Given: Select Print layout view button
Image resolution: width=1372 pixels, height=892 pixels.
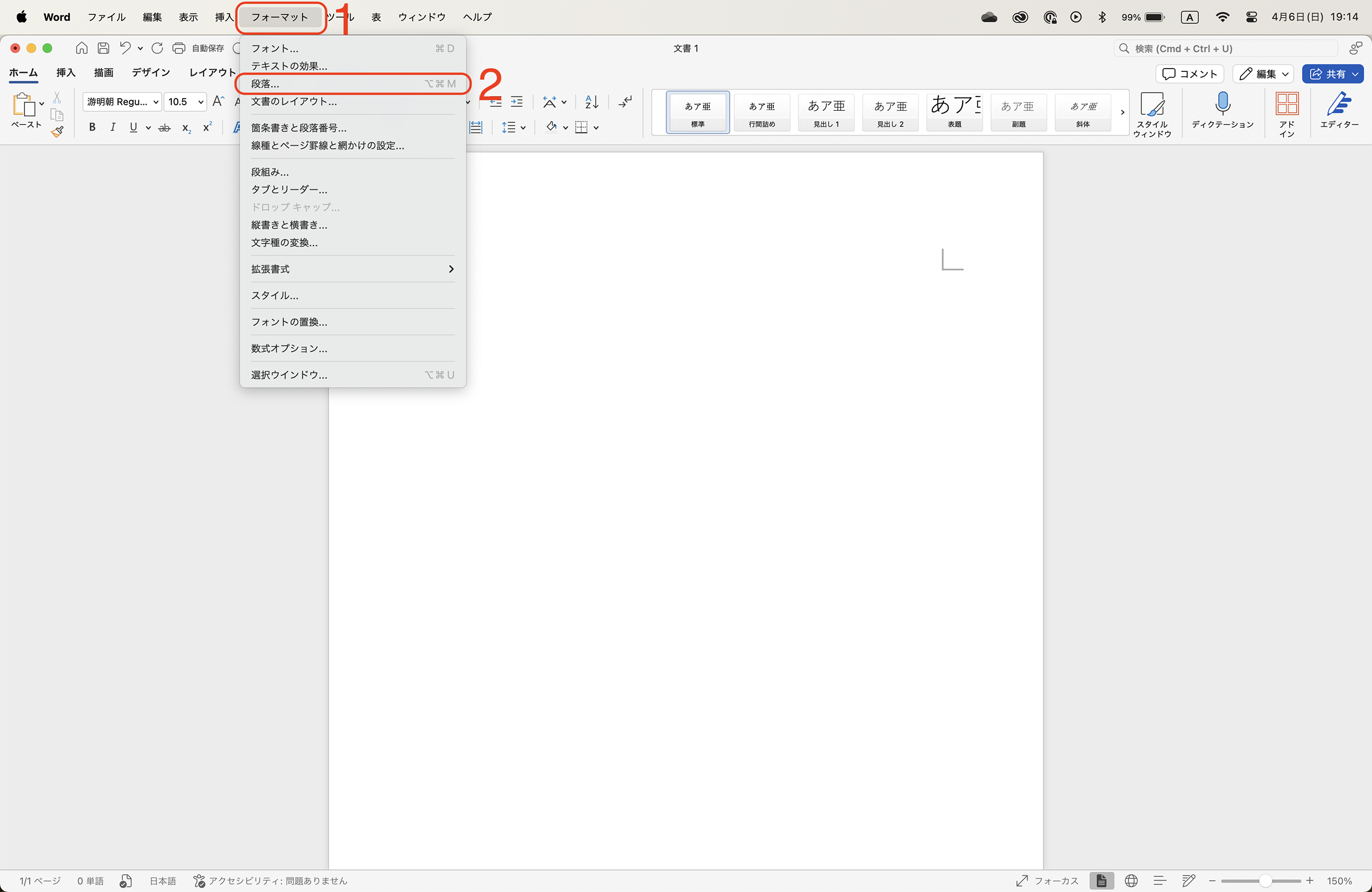Looking at the screenshot, I should click(1101, 880).
